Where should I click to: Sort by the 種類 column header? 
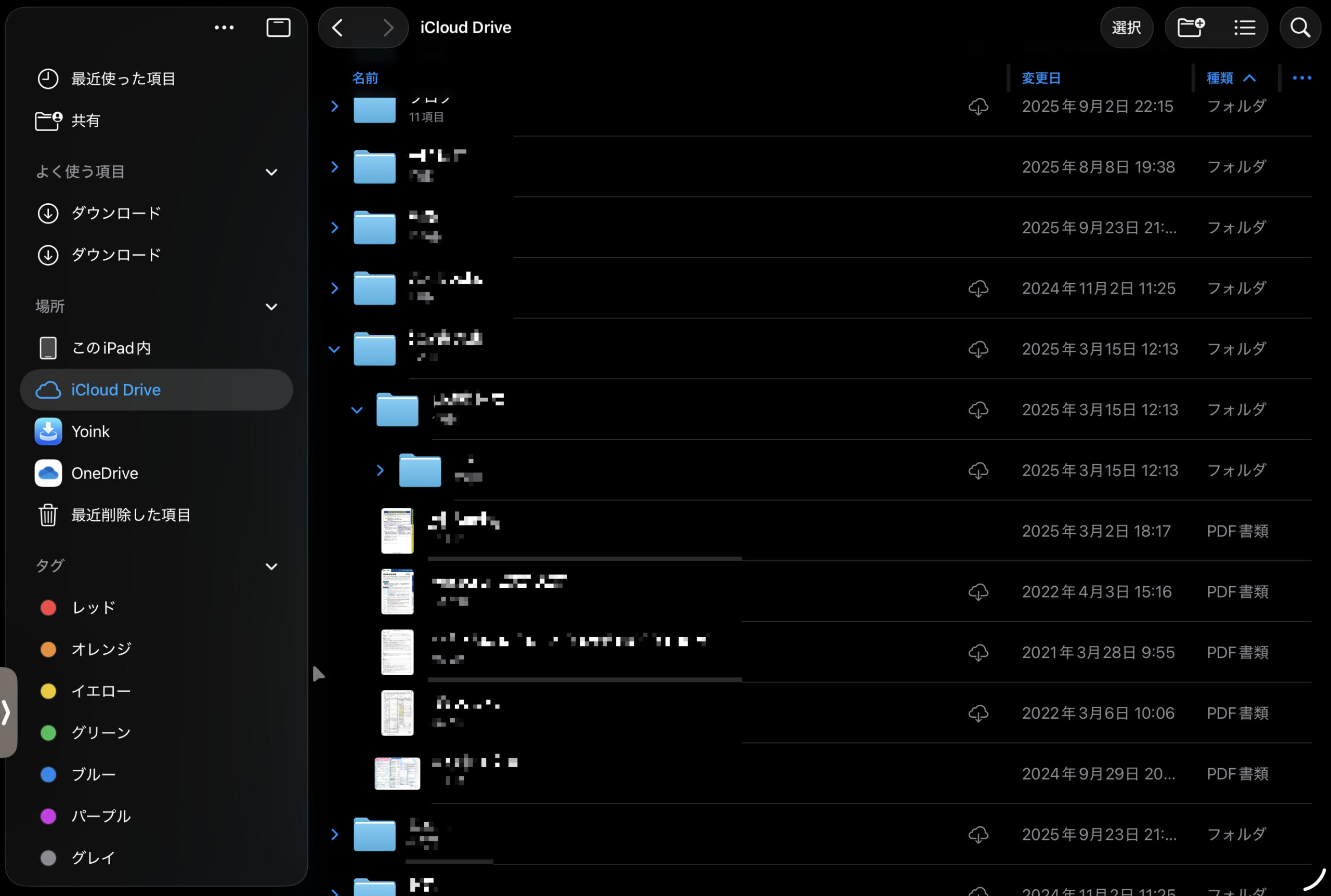pyautogui.click(x=1220, y=78)
